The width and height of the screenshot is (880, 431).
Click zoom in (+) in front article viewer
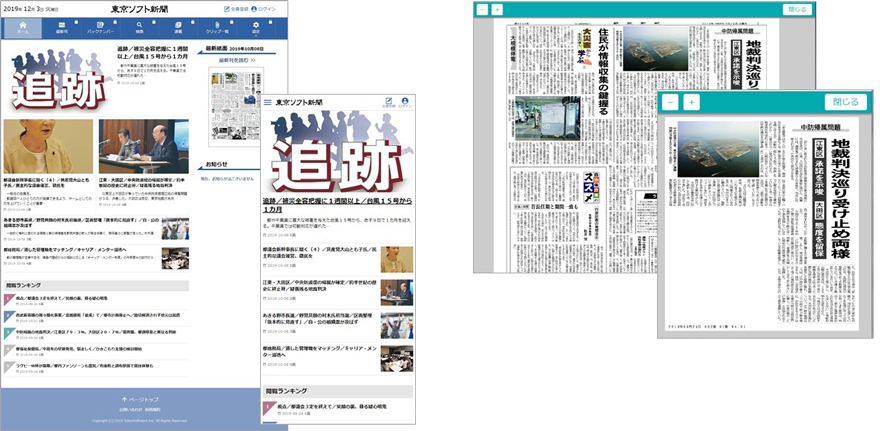coord(691,103)
